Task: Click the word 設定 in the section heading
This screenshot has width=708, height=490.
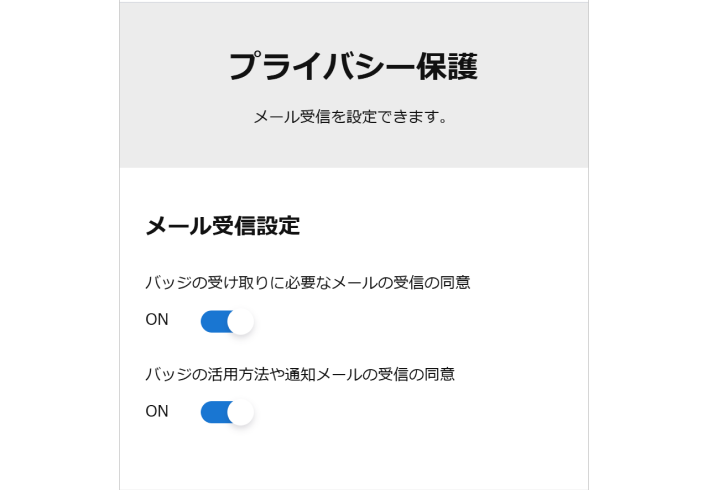Action: pyautogui.click(x=279, y=226)
